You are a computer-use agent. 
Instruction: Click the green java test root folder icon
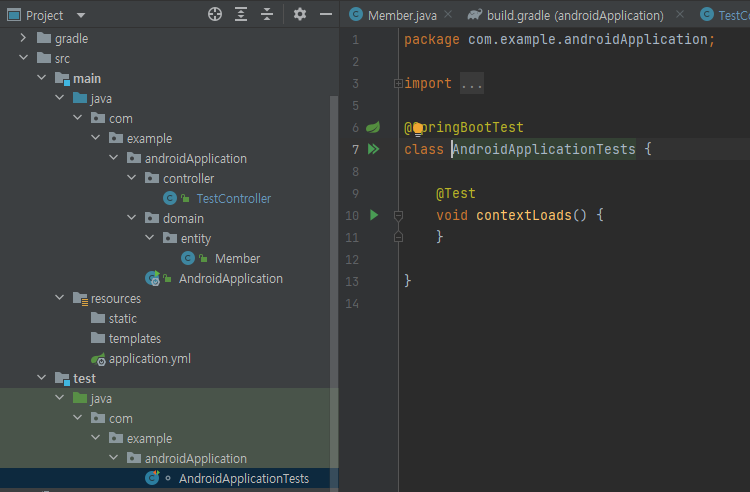[80, 398]
